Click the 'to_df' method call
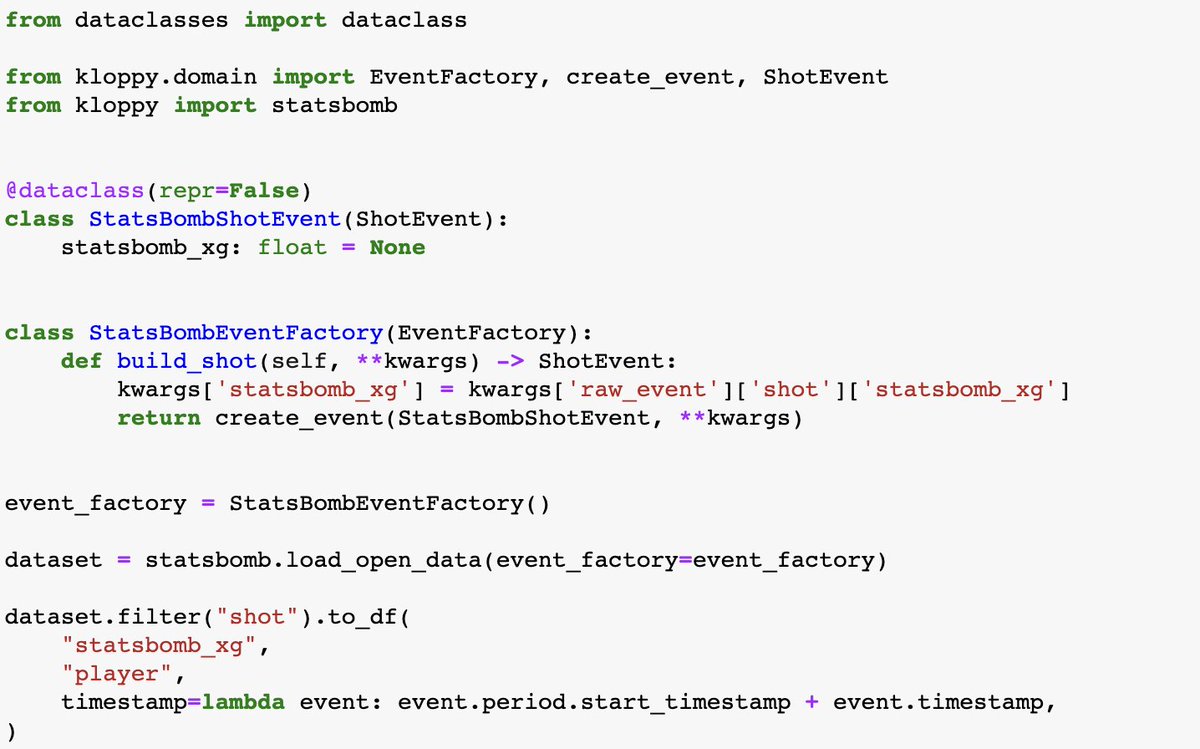Image resolution: width=1200 pixels, height=749 pixels. pos(362,617)
